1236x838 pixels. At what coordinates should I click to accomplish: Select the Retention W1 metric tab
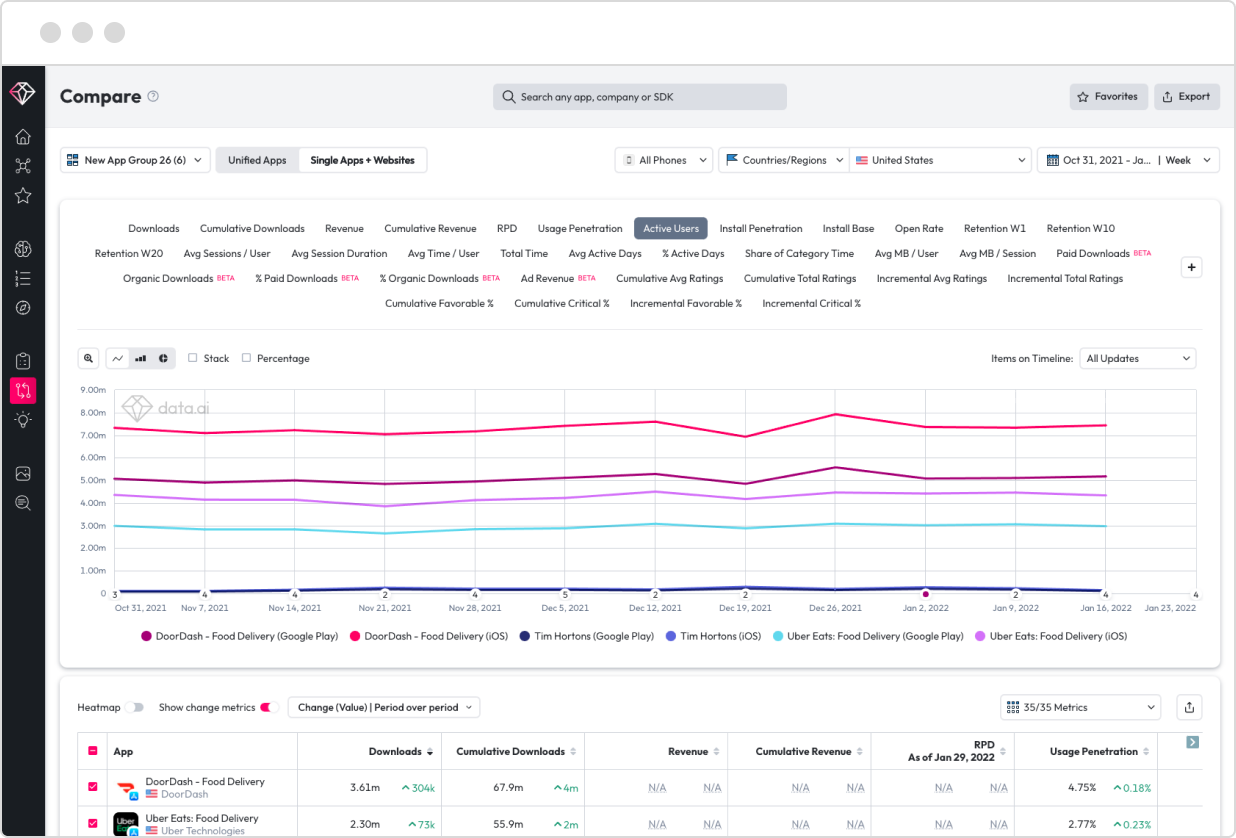pyautogui.click(x=995, y=229)
